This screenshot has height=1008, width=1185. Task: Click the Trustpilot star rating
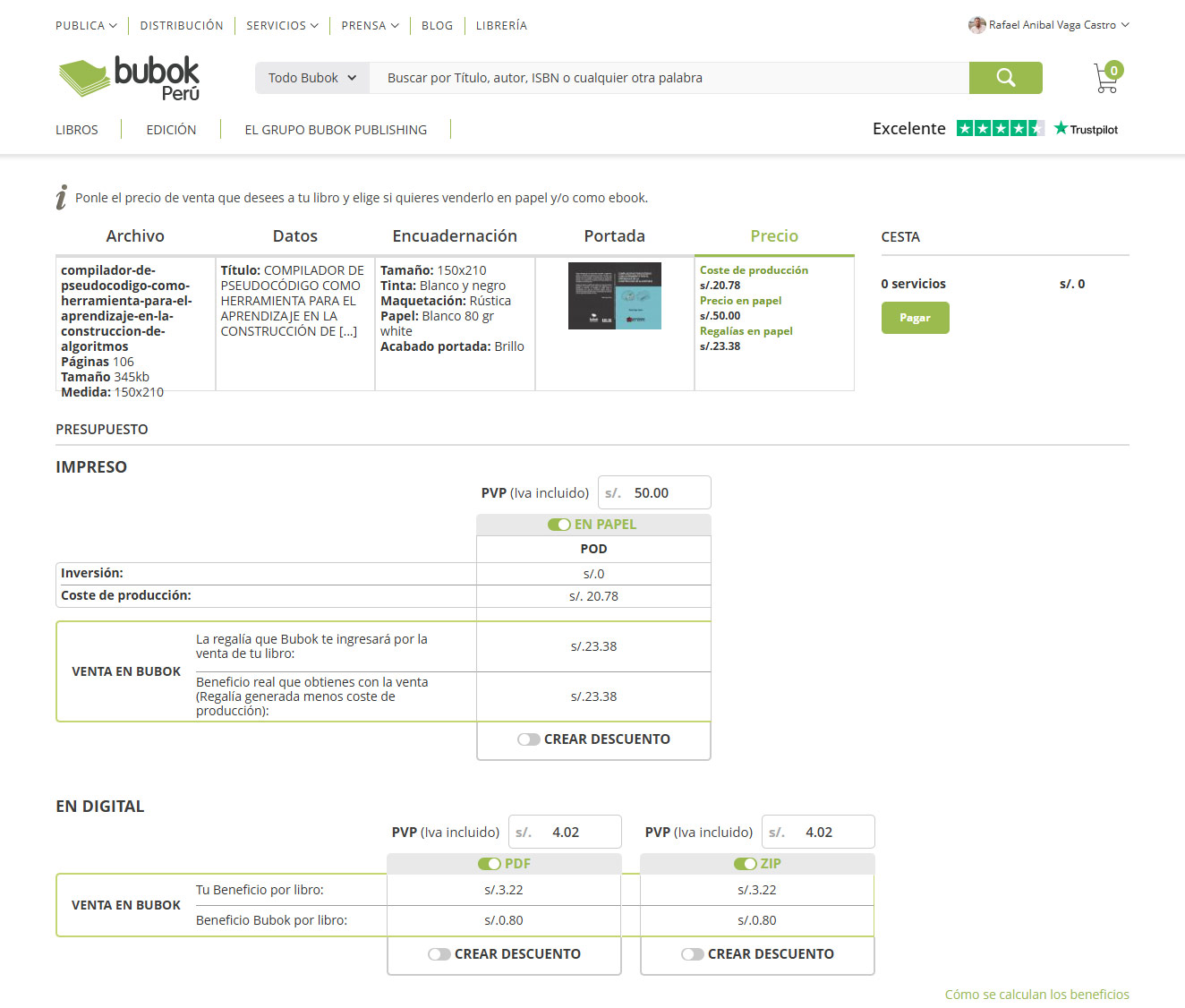pos(1000,128)
